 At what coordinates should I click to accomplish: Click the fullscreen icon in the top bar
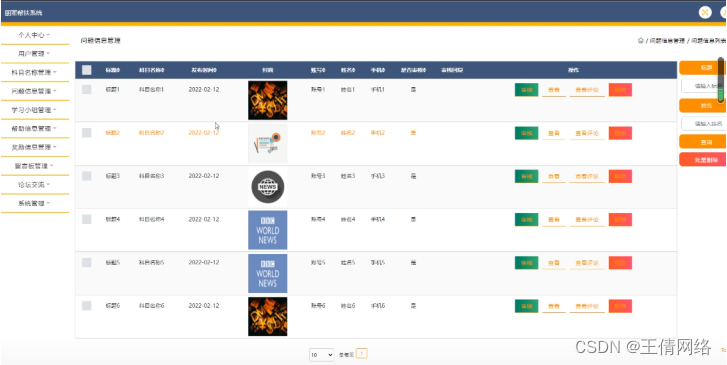click(705, 13)
